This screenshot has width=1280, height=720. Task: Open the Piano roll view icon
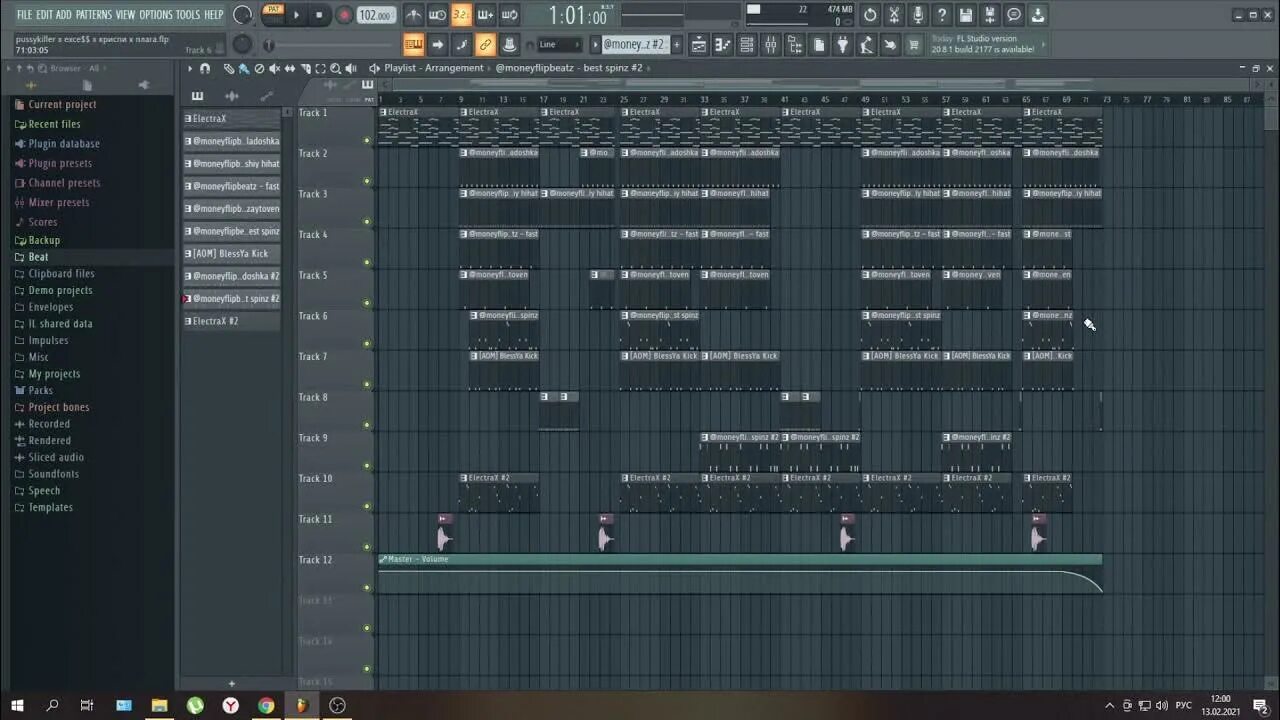[x=722, y=44]
